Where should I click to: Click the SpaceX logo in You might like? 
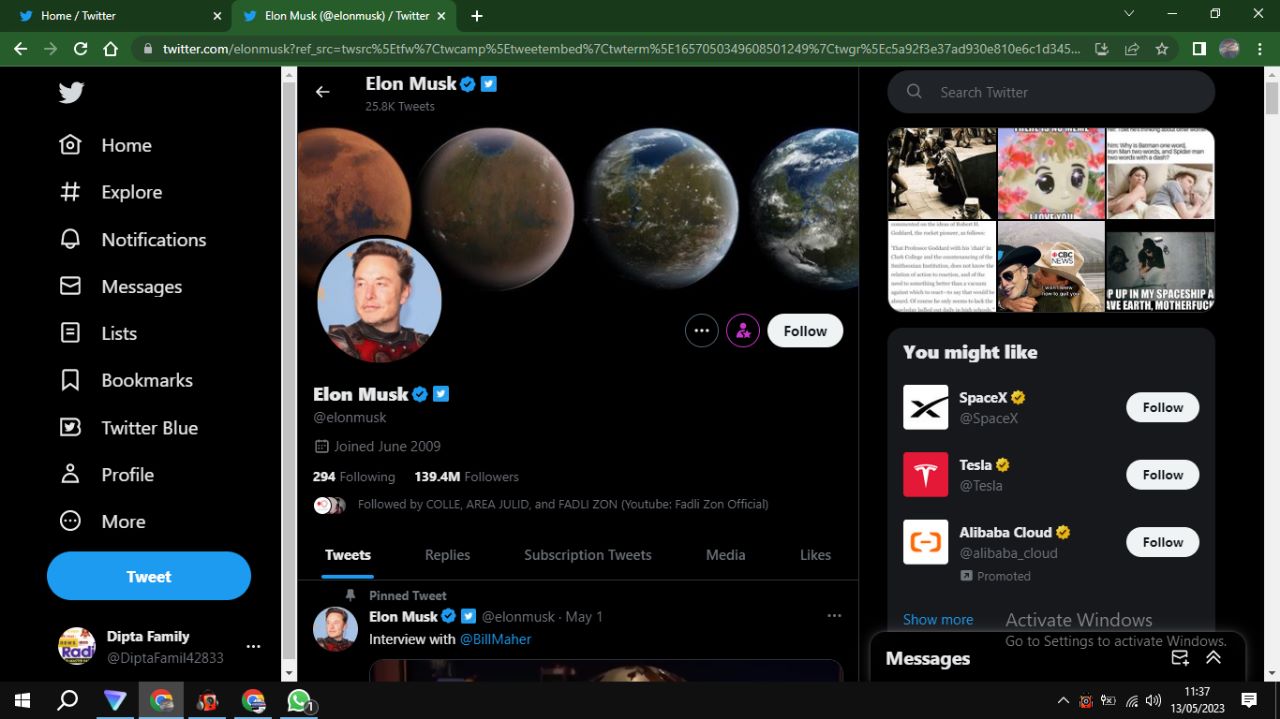926,407
